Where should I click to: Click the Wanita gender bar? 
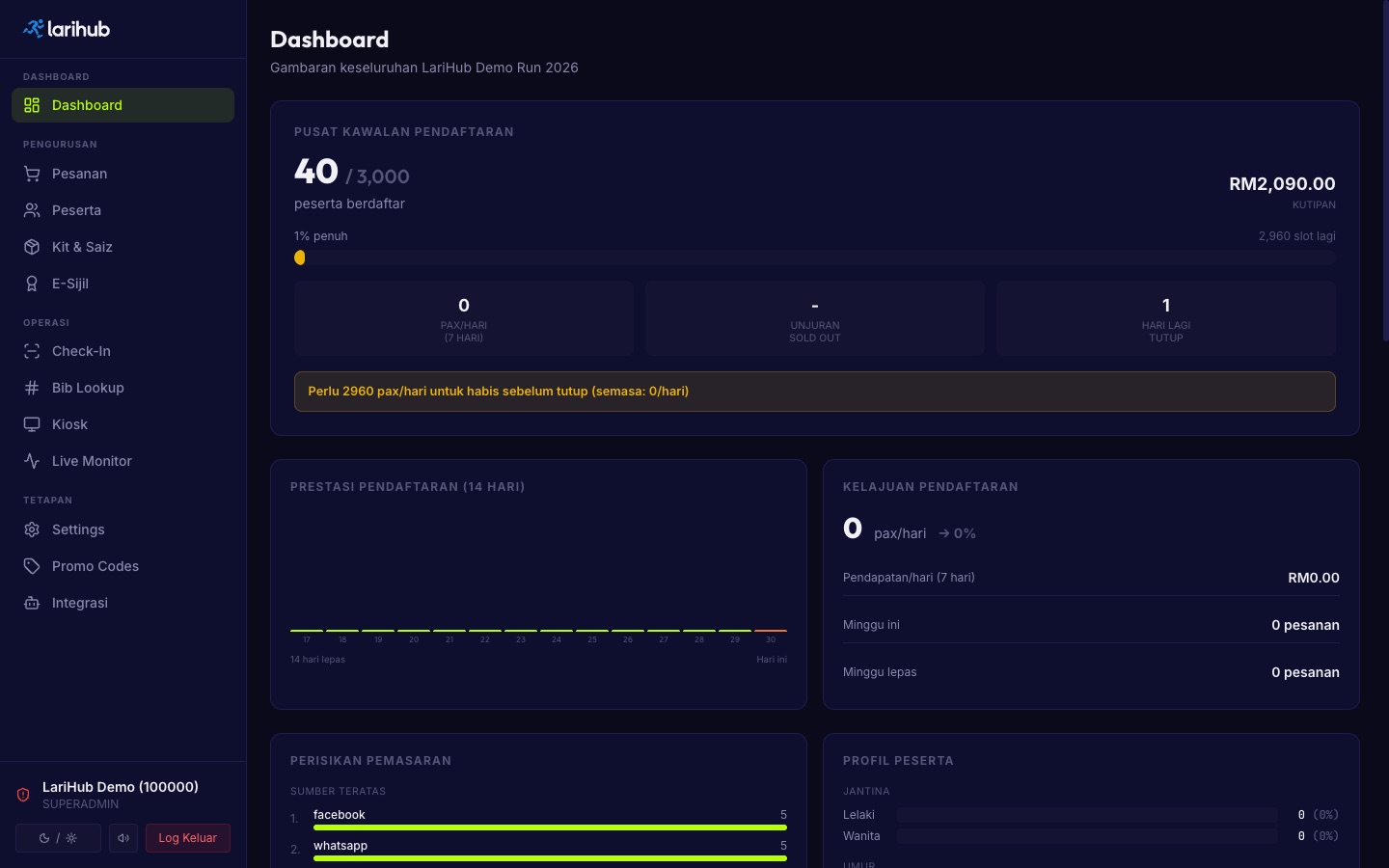[x=1087, y=836]
